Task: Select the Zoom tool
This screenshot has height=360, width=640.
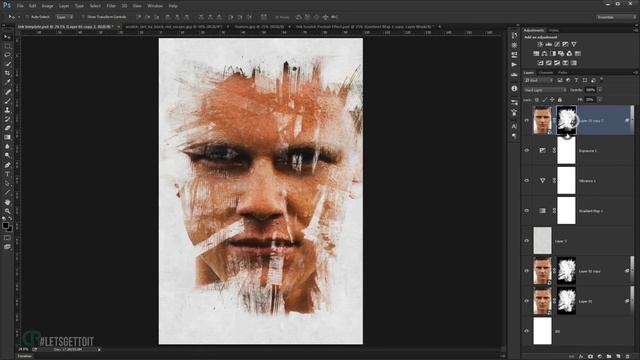Action: pyautogui.click(x=7, y=211)
